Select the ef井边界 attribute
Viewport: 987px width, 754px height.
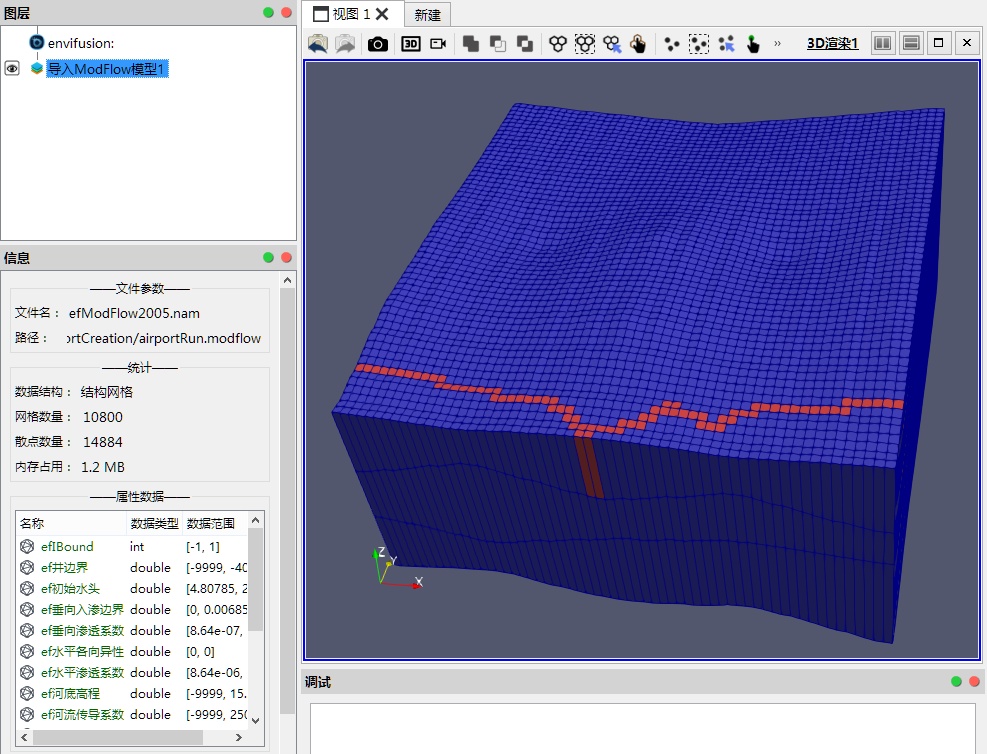[64, 568]
